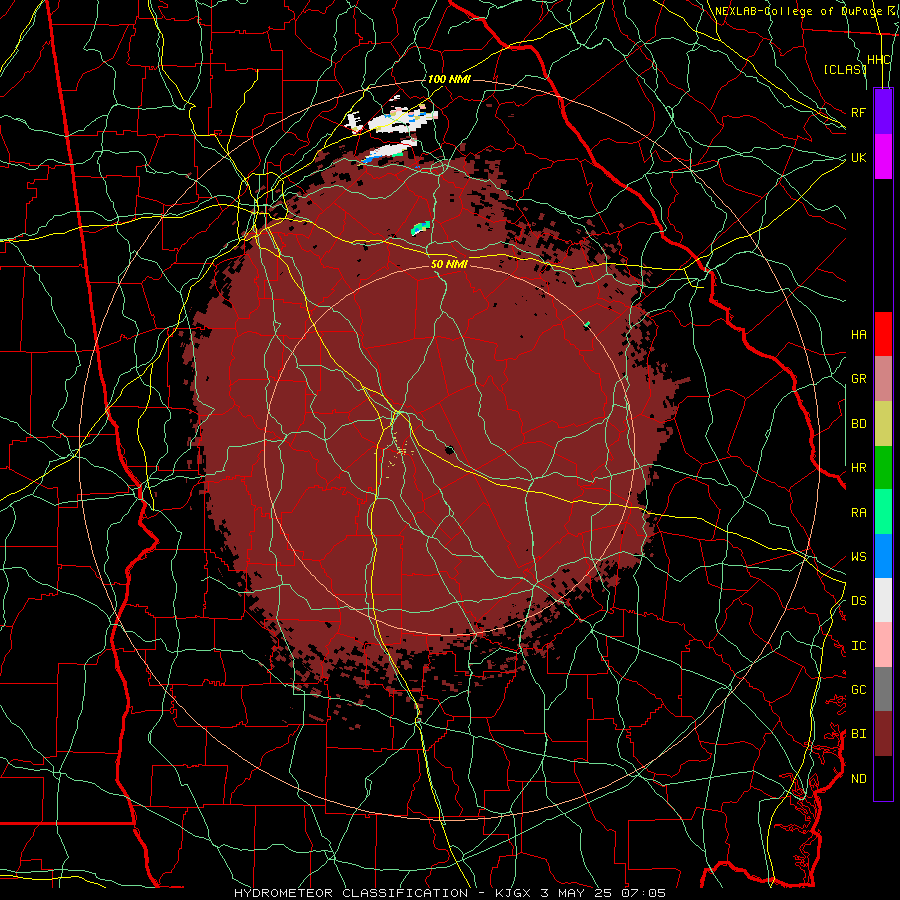Click the WS legend label

point(858,557)
